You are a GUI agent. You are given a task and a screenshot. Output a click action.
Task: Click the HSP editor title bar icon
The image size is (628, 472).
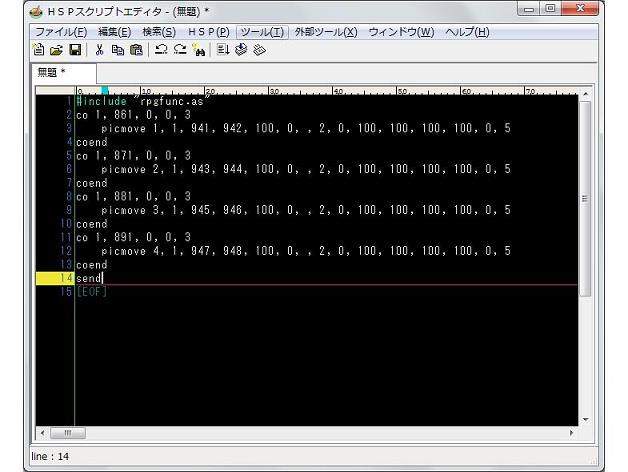[x=36, y=12]
